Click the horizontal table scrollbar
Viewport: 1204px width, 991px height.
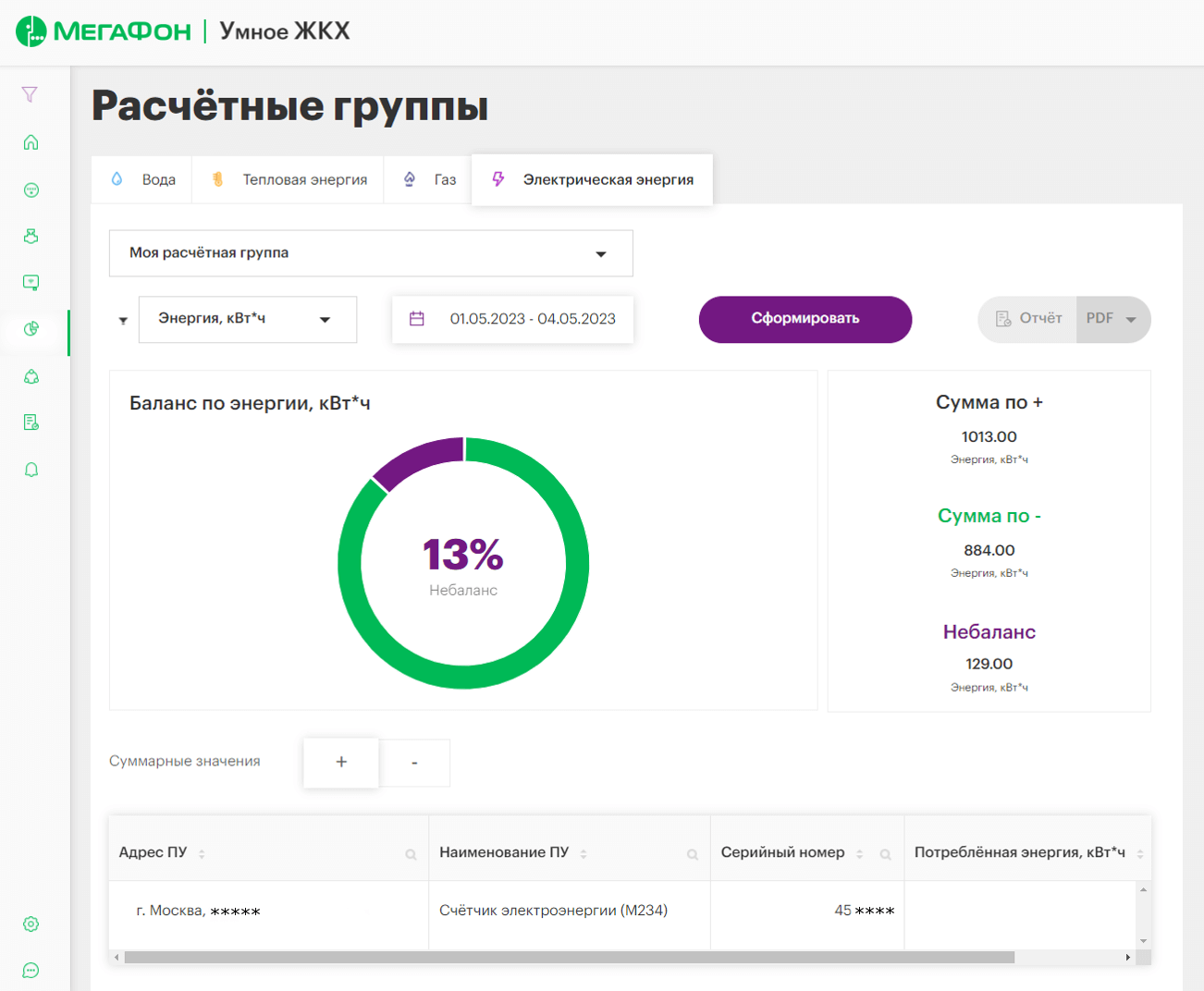[569, 958]
